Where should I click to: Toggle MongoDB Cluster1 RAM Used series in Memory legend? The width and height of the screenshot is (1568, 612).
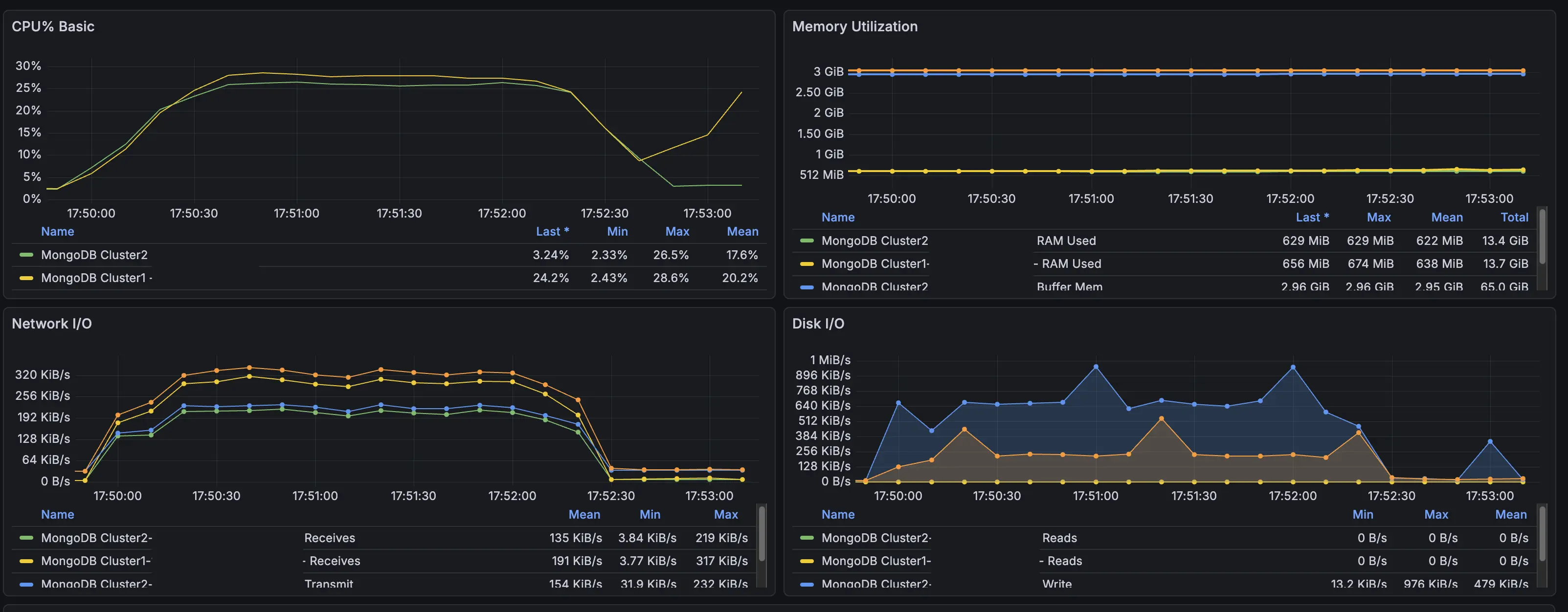click(x=874, y=264)
